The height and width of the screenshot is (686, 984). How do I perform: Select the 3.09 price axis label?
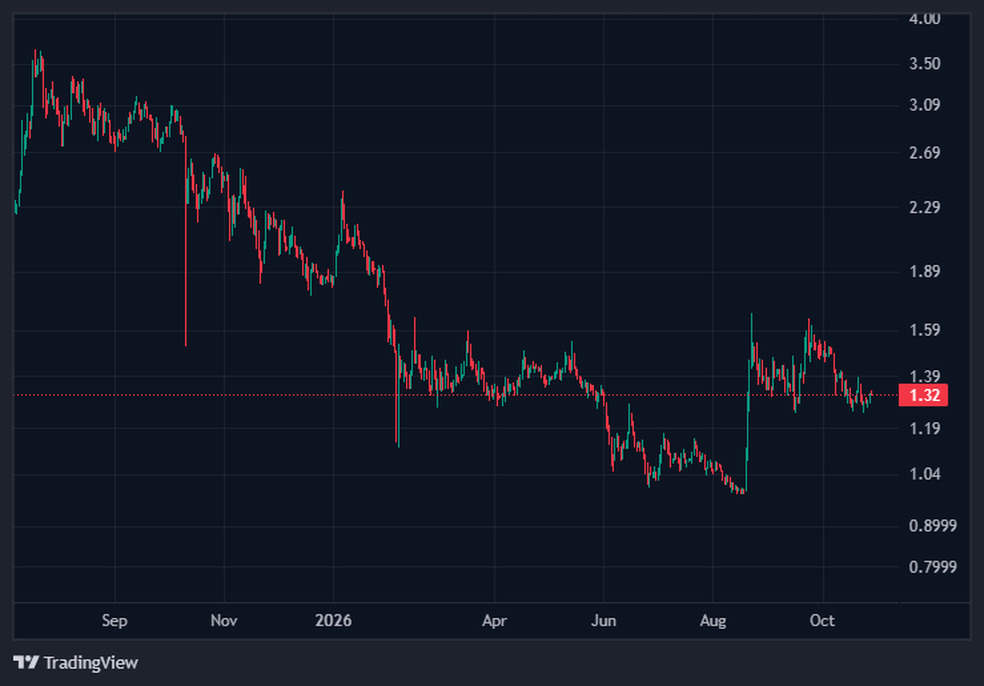tap(924, 104)
